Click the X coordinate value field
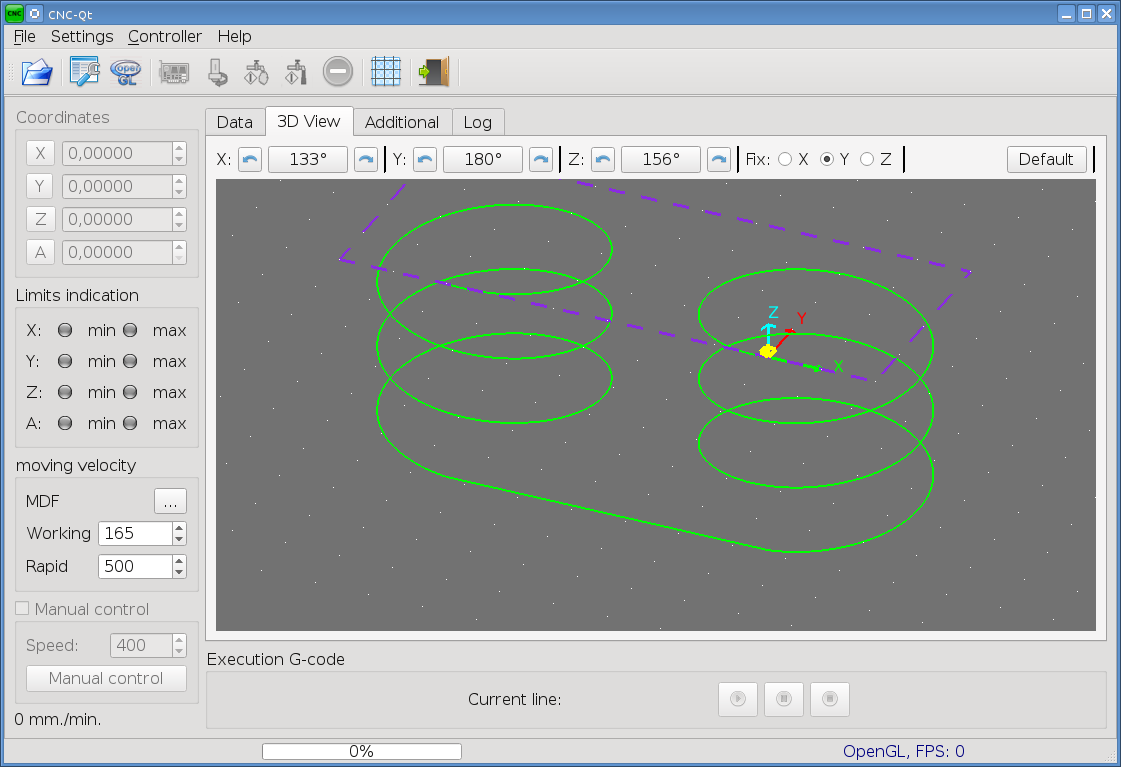Viewport: 1121px width, 767px height. [x=117, y=153]
